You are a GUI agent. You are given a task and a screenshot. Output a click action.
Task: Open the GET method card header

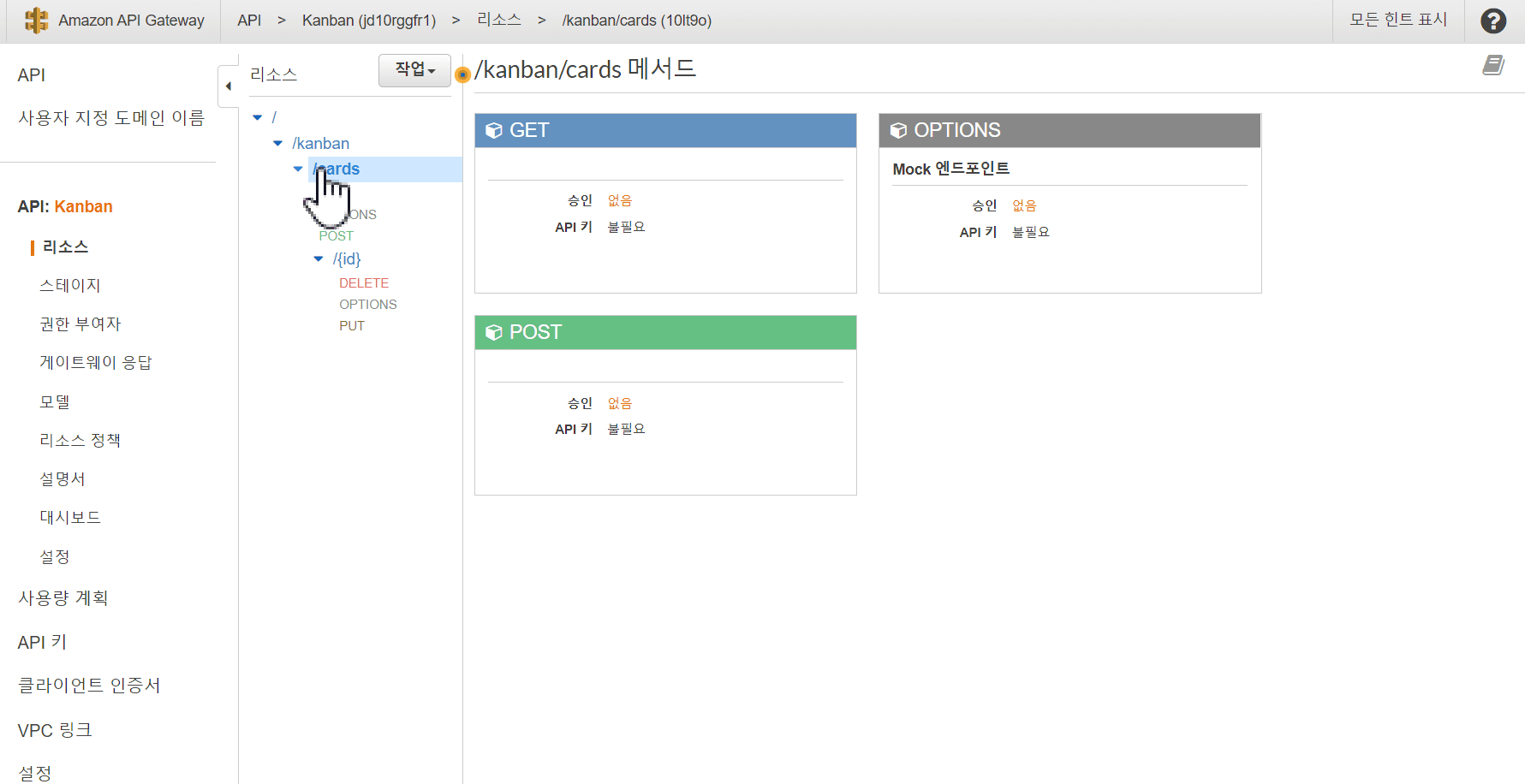coord(665,130)
